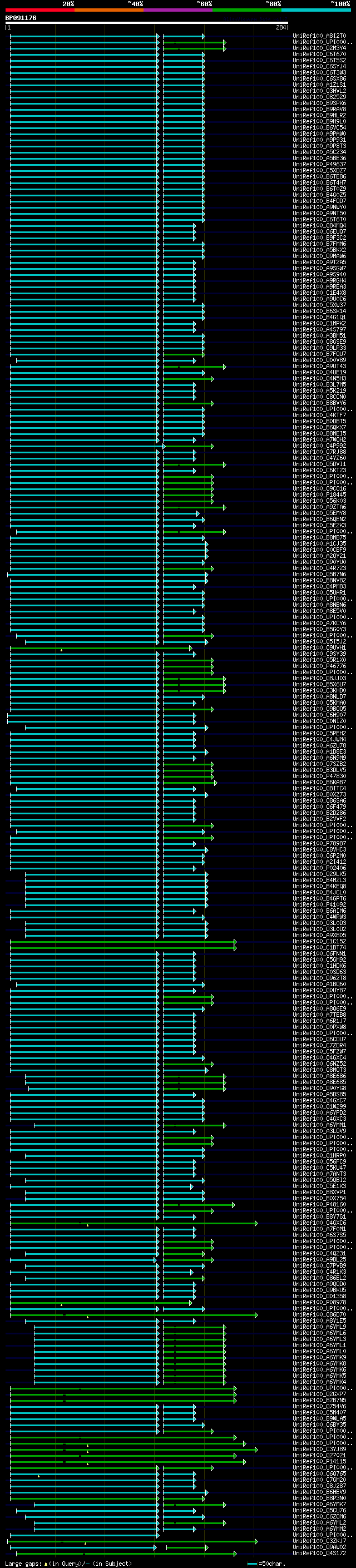Open hit UniRef100_C6T5S2

(319, 60)
